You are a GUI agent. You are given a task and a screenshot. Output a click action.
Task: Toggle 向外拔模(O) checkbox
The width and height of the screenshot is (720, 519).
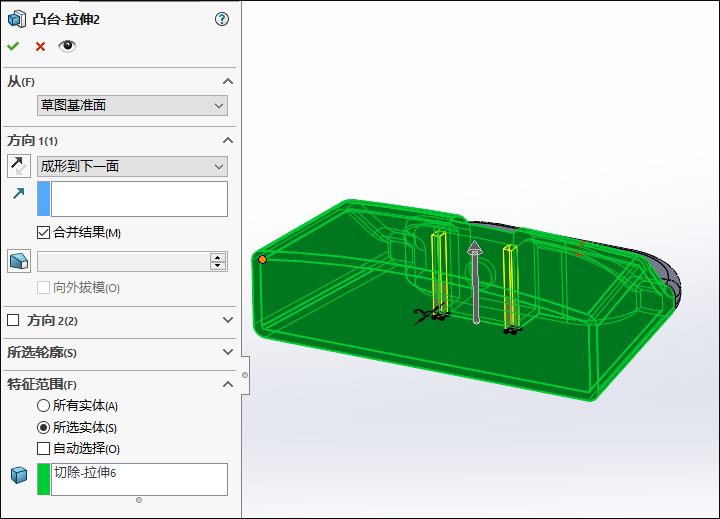coord(43,288)
